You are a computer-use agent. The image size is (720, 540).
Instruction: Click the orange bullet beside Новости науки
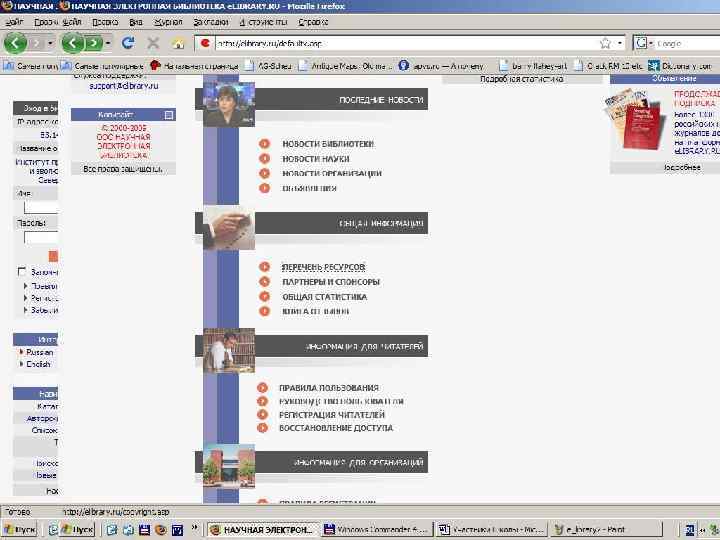[x=264, y=158]
